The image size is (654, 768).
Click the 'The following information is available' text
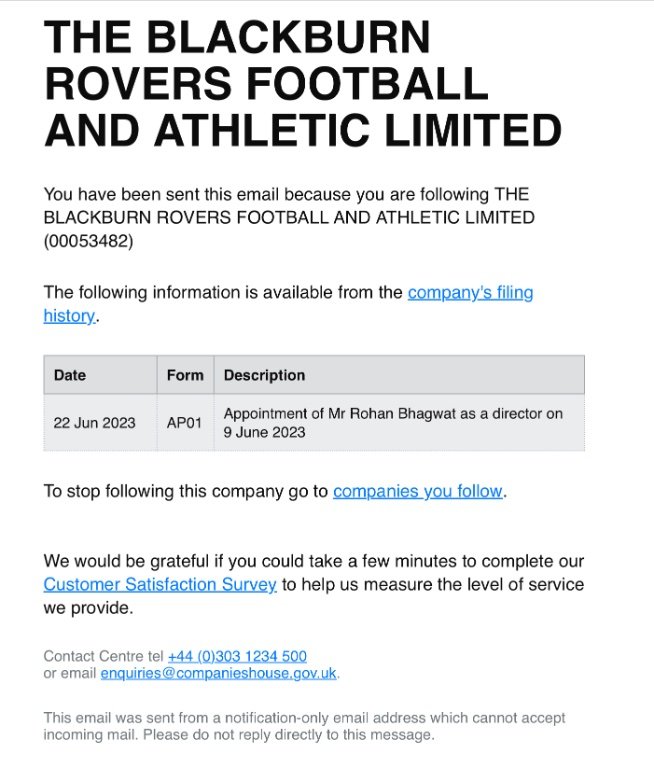pyautogui.click(x=223, y=292)
